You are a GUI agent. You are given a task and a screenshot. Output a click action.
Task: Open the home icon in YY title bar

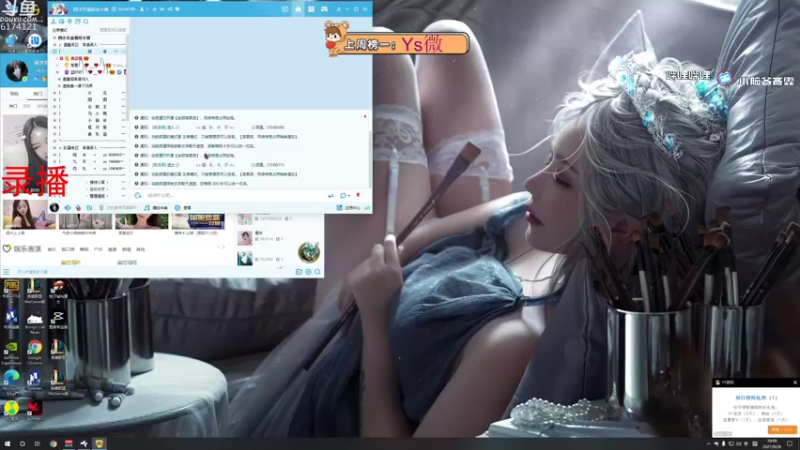click(x=298, y=9)
